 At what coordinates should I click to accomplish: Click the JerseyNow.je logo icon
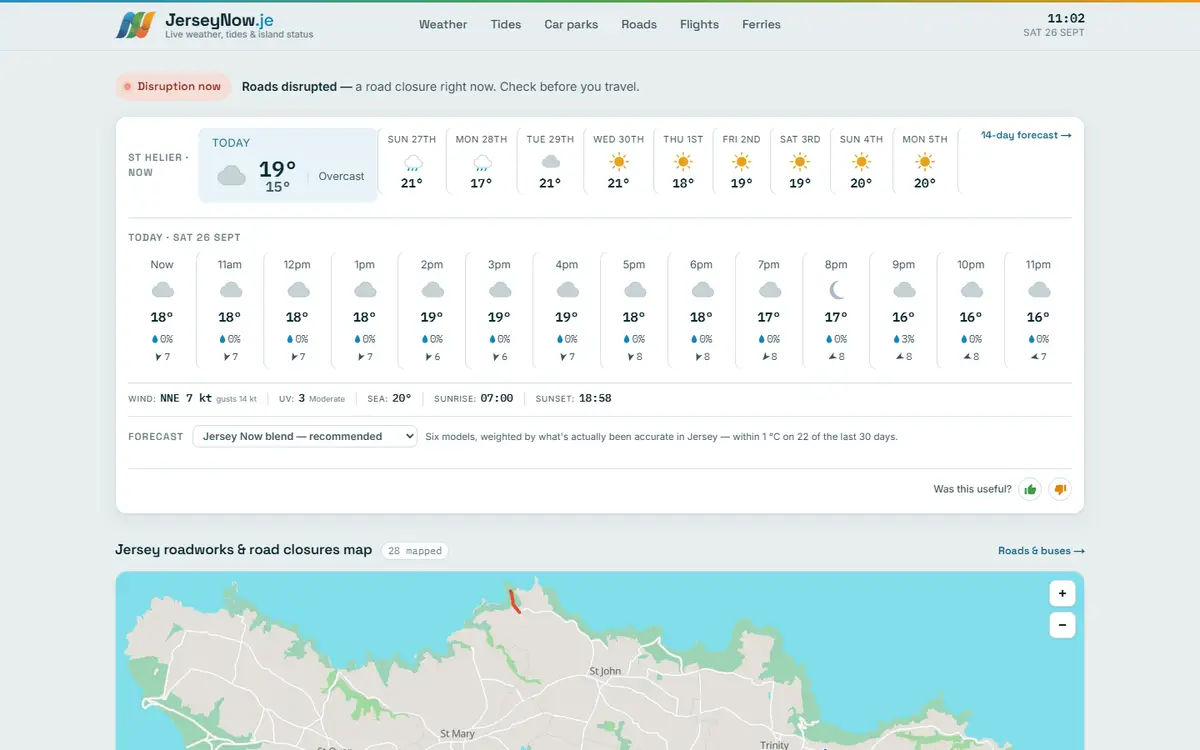coord(135,25)
